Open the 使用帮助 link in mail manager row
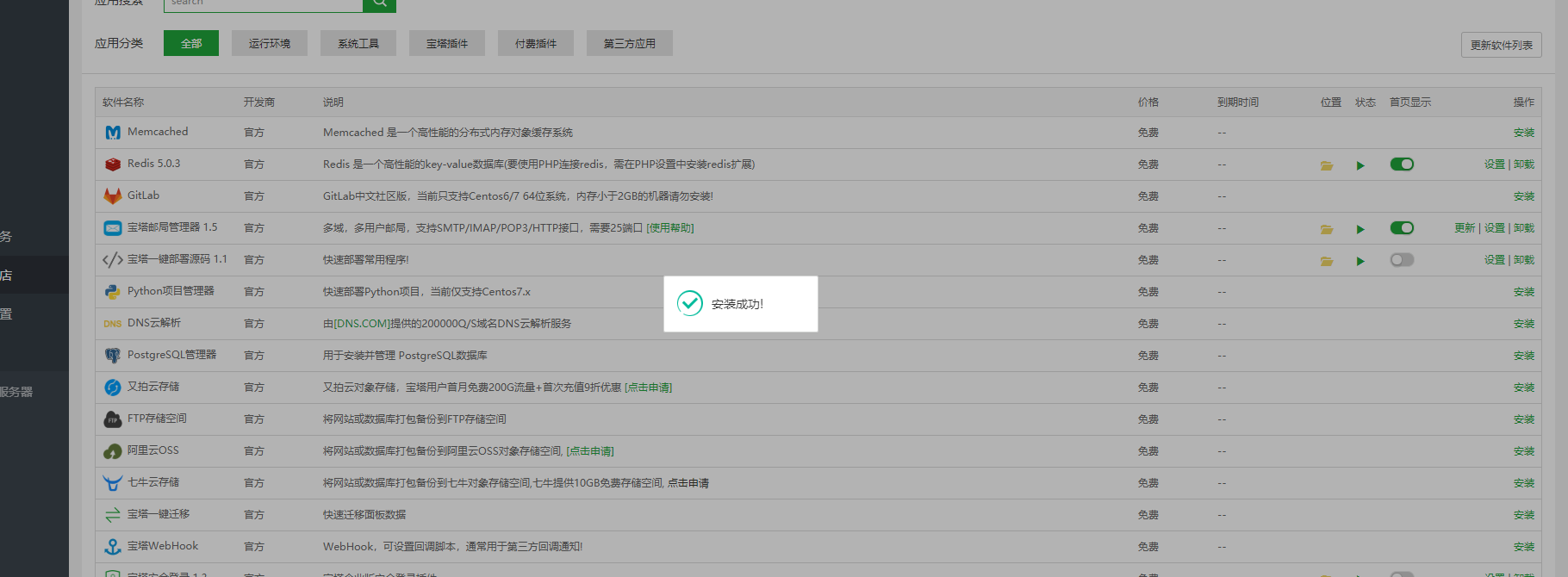The width and height of the screenshot is (1568, 577). coord(670,228)
